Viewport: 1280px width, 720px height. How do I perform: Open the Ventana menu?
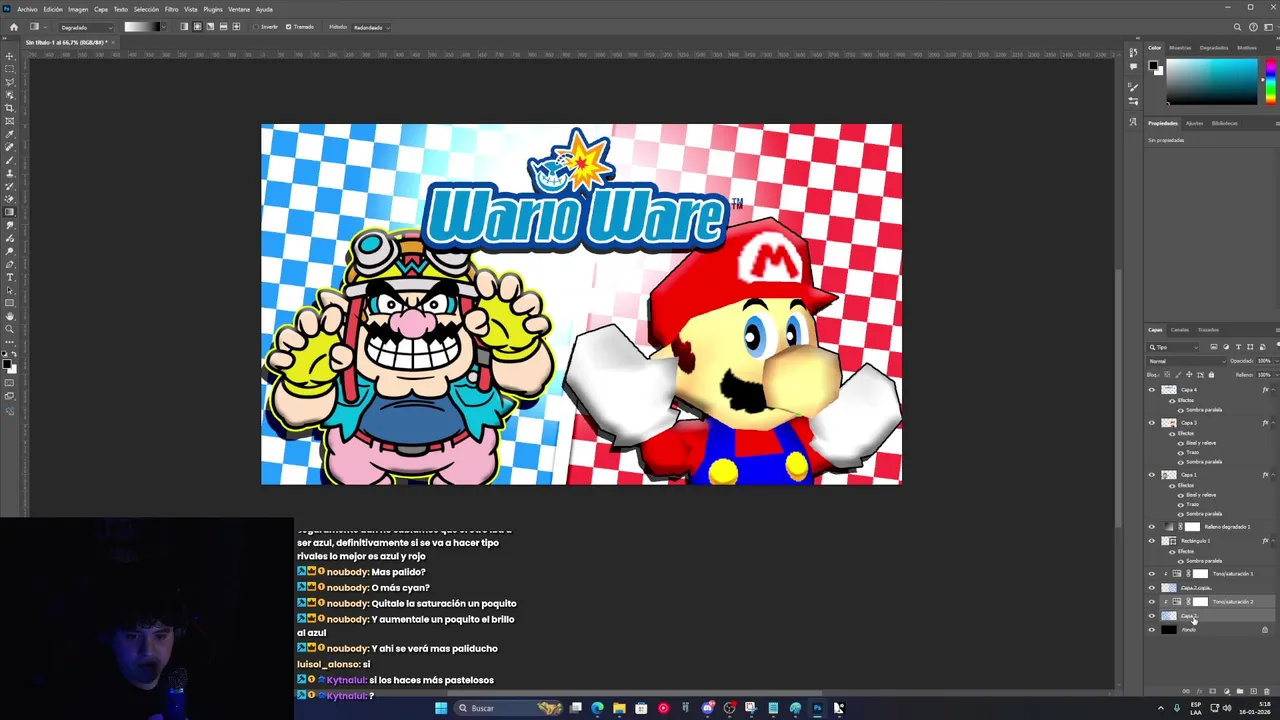[239, 9]
